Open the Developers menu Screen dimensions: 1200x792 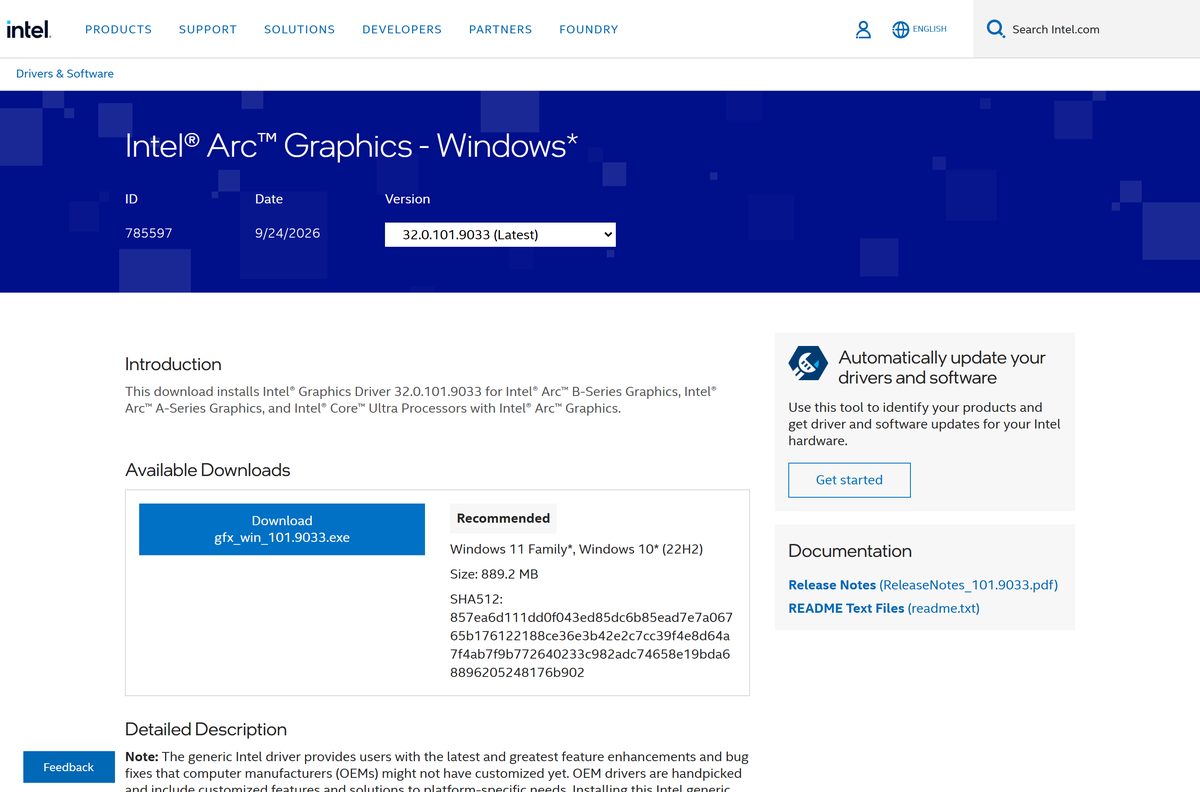click(402, 29)
